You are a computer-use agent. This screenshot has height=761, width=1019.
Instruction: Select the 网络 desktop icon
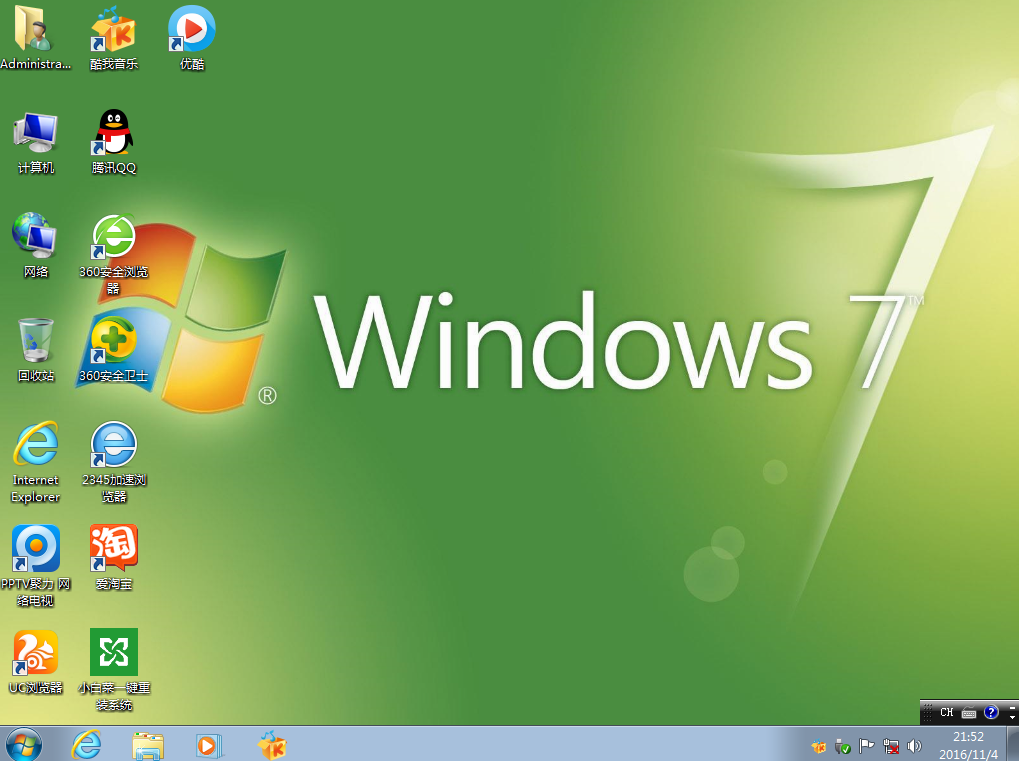36,246
